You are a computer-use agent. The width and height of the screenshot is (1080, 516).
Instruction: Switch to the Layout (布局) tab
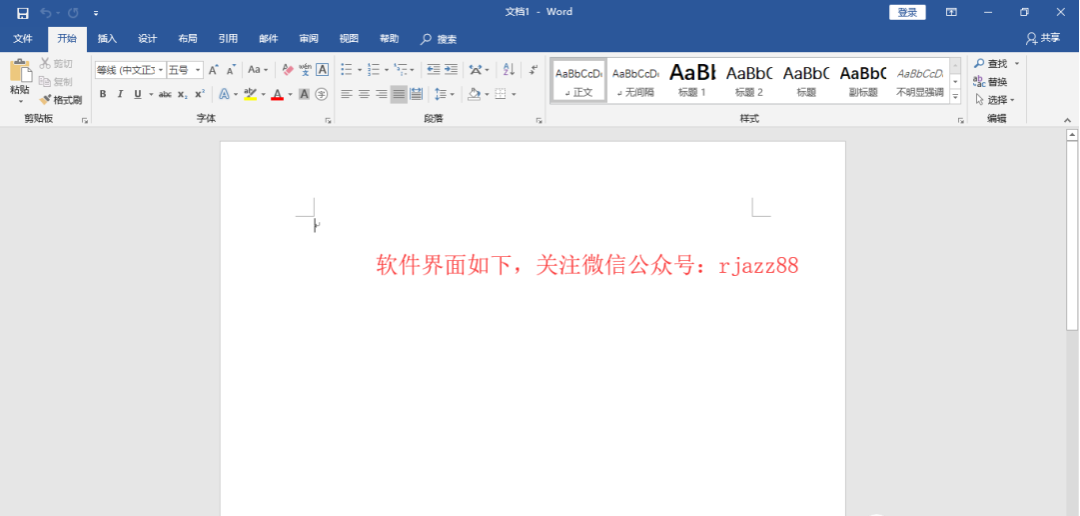click(x=187, y=39)
